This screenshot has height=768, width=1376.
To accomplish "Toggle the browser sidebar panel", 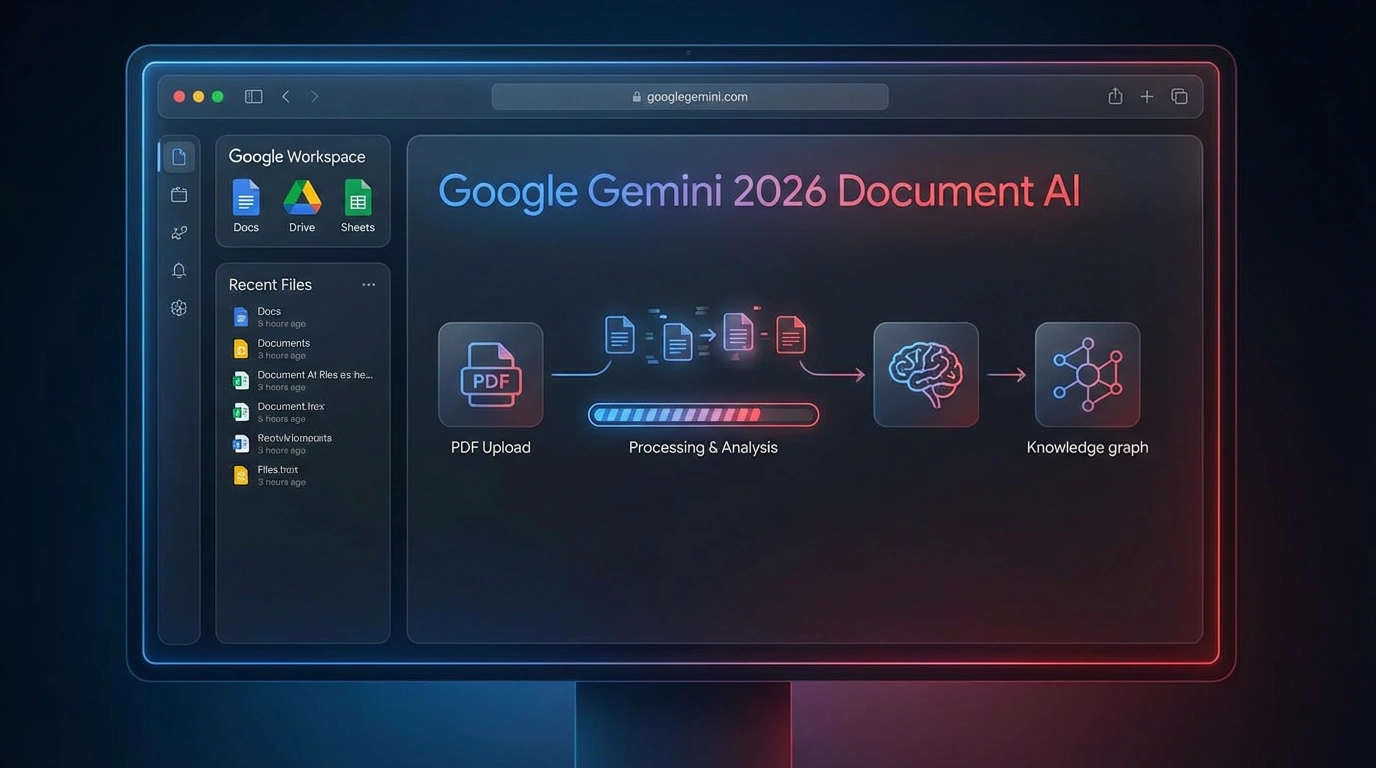I will (x=253, y=96).
